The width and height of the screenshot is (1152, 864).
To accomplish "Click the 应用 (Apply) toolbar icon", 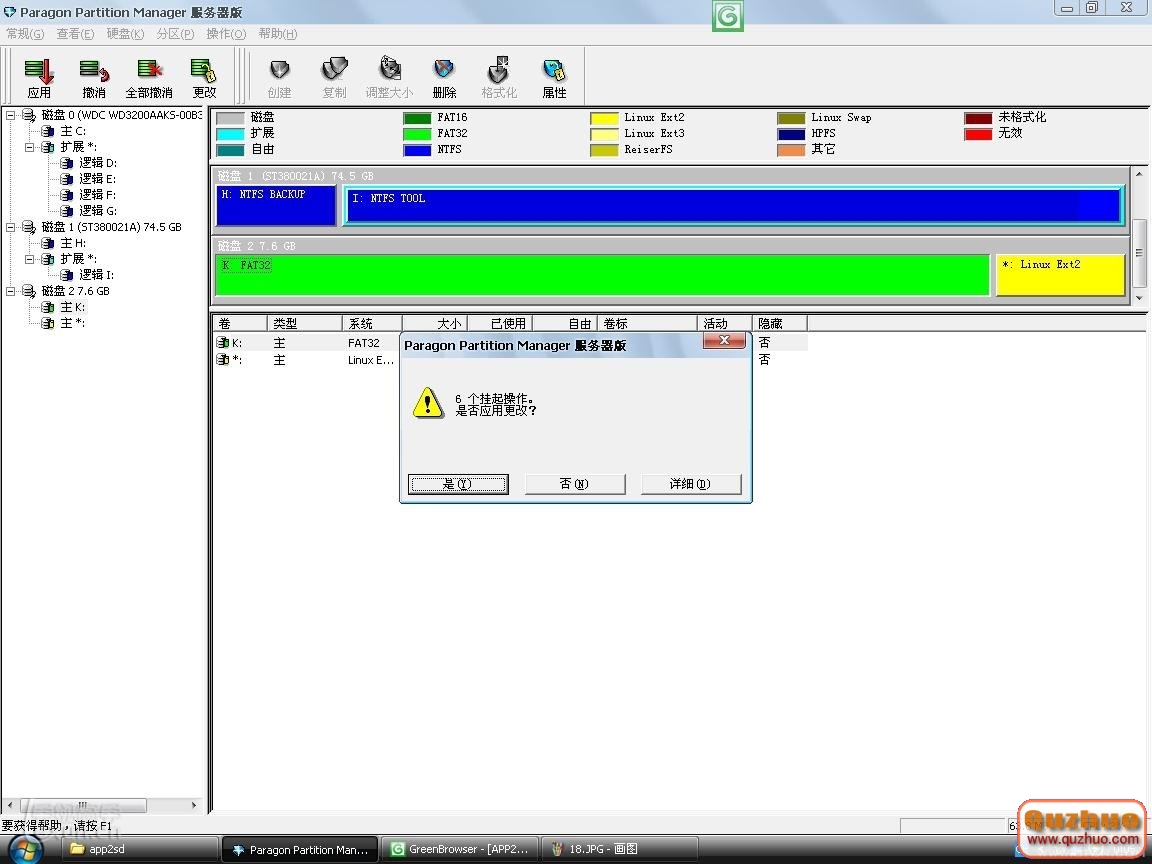I will (x=39, y=77).
